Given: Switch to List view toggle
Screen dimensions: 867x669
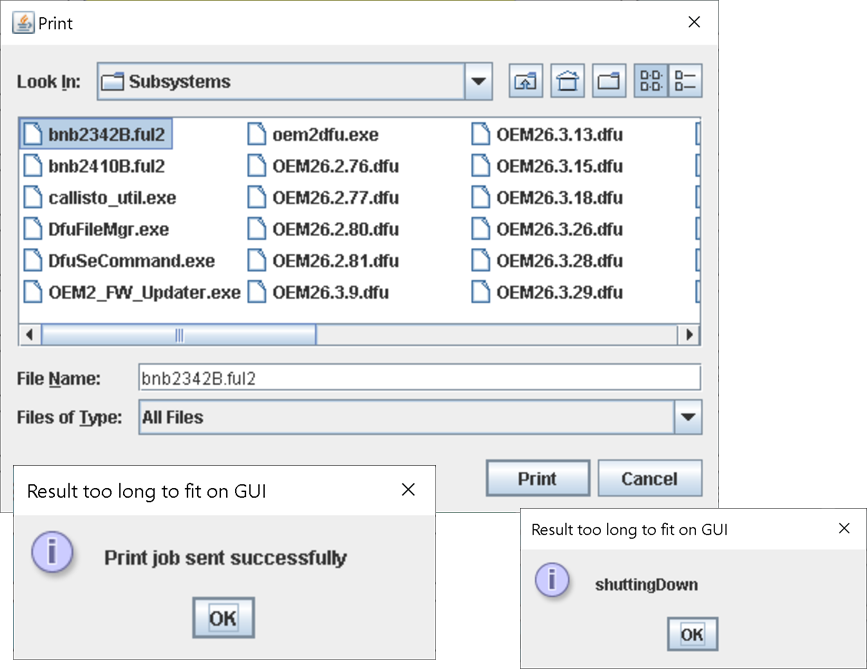Looking at the screenshot, I should (650, 82).
